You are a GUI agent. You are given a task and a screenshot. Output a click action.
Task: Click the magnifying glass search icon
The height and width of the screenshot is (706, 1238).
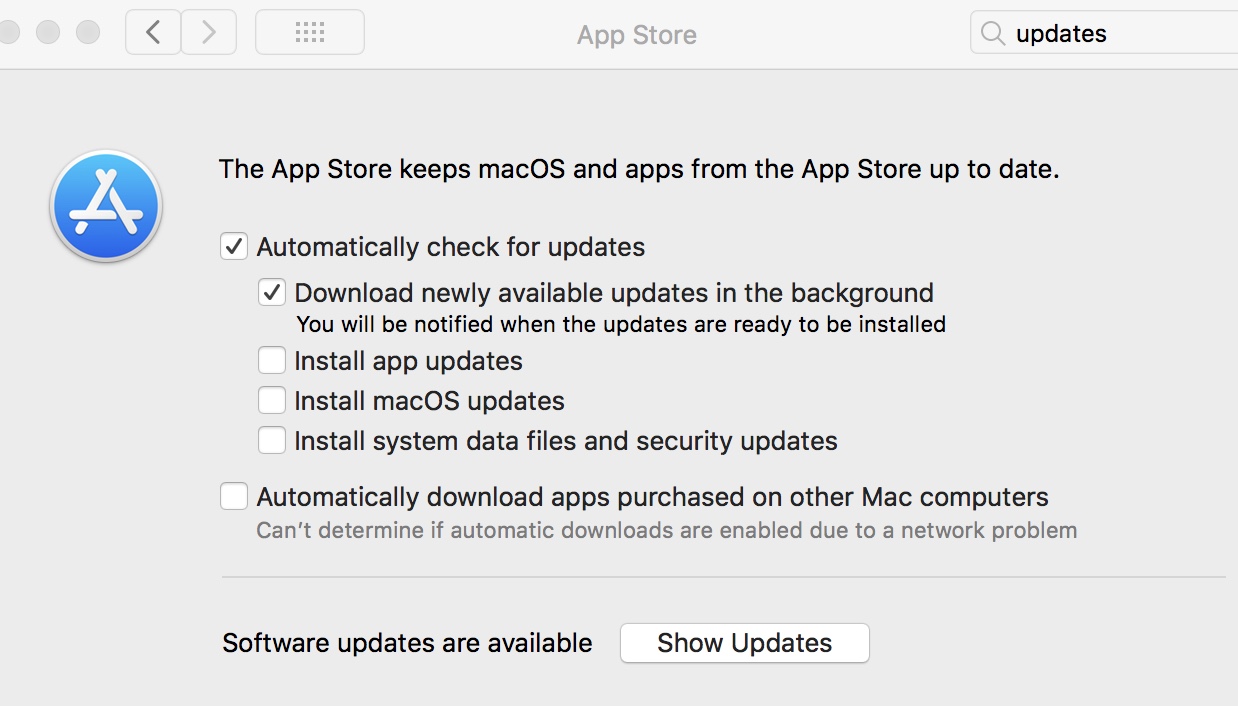pos(992,34)
